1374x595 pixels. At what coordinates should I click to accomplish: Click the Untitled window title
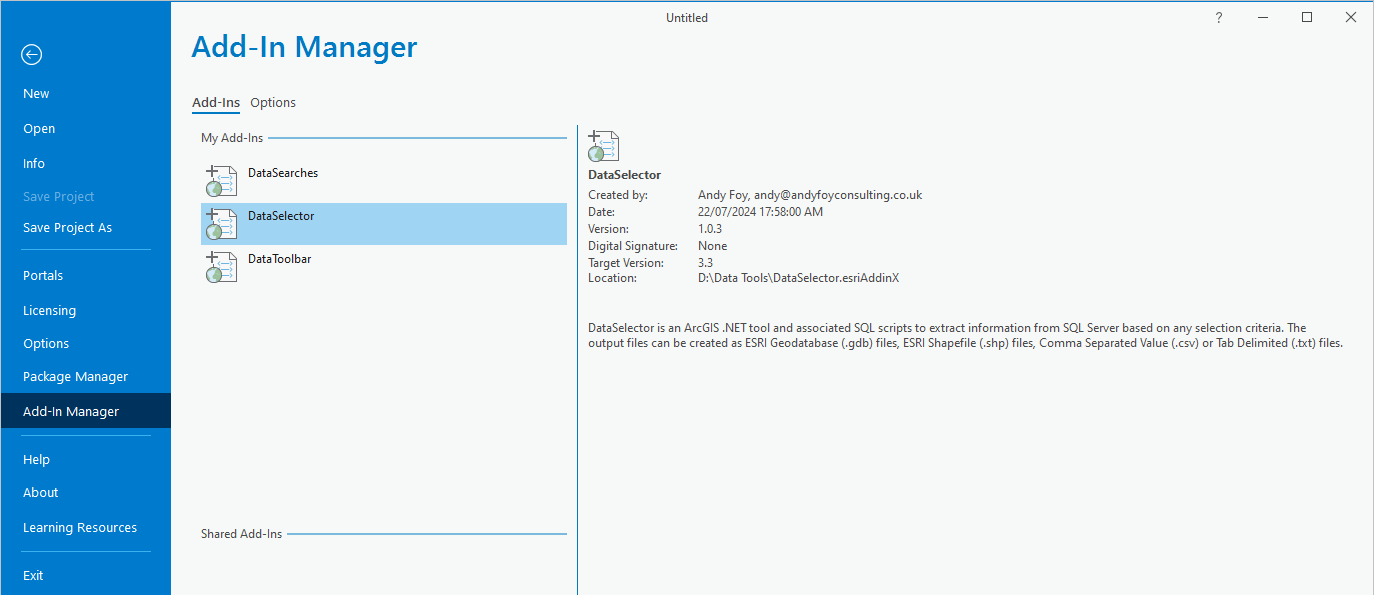point(687,18)
